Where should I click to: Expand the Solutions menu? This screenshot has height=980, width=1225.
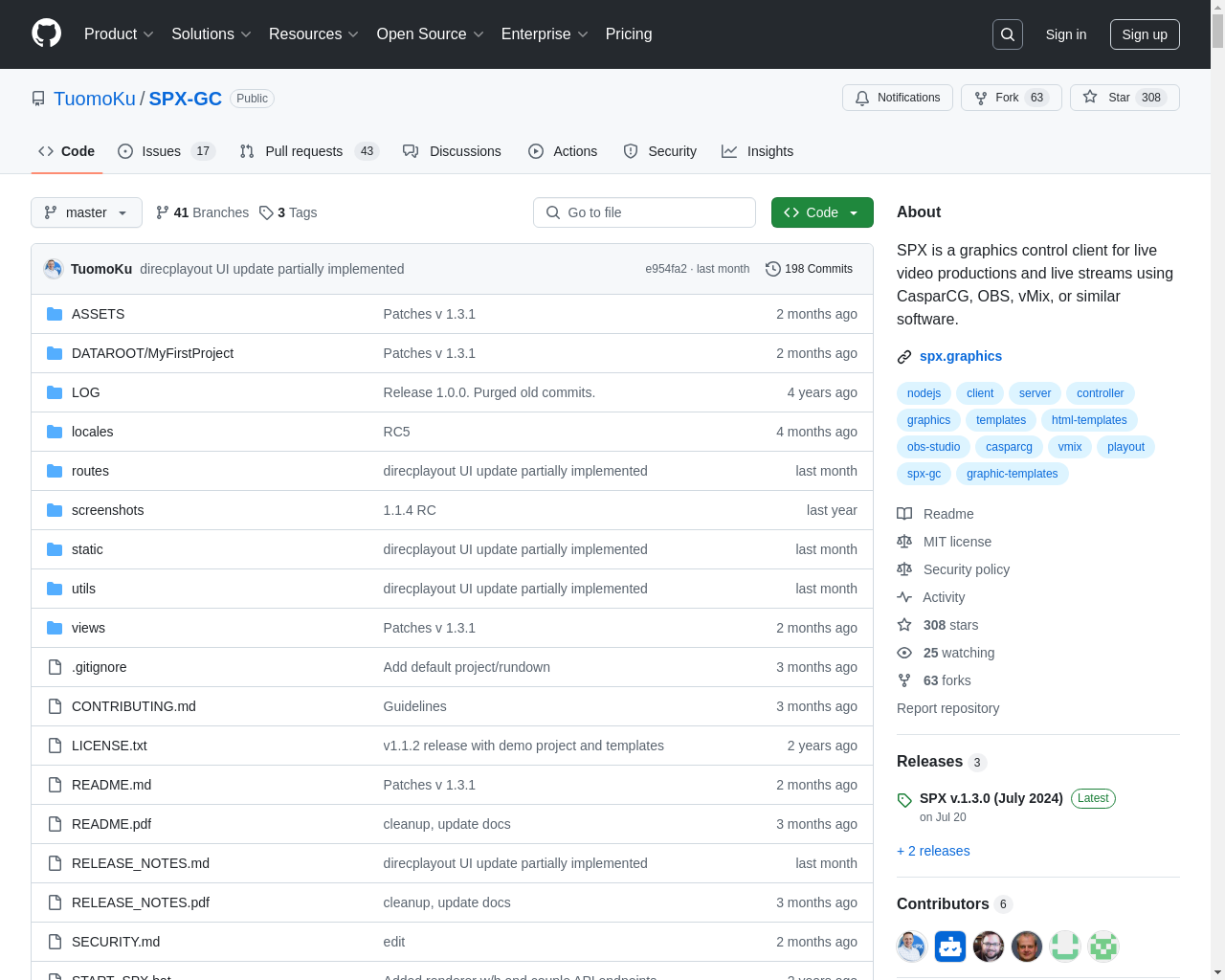pyautogui.click(x=212, y=34)
